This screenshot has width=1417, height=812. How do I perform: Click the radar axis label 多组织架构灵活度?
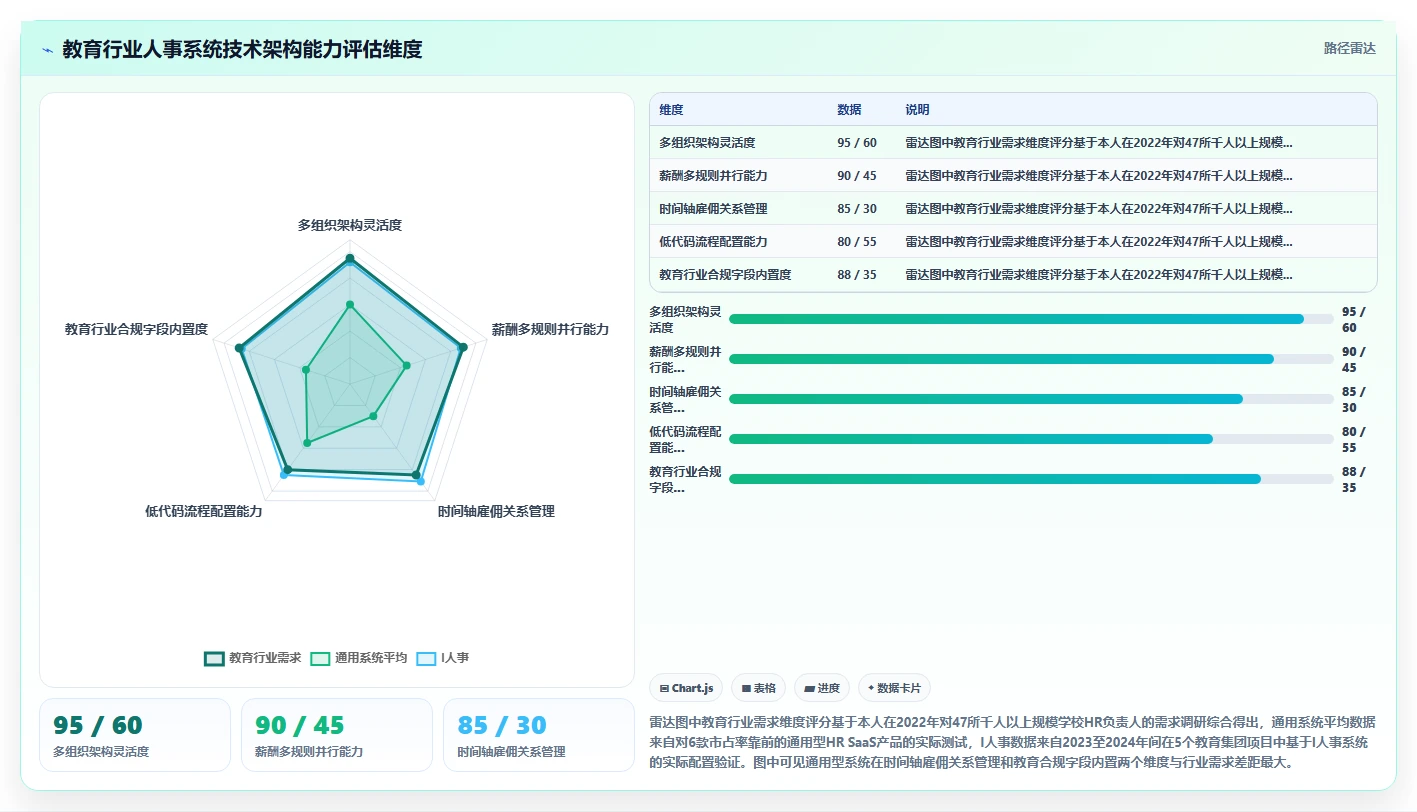[x=350, y=226]
